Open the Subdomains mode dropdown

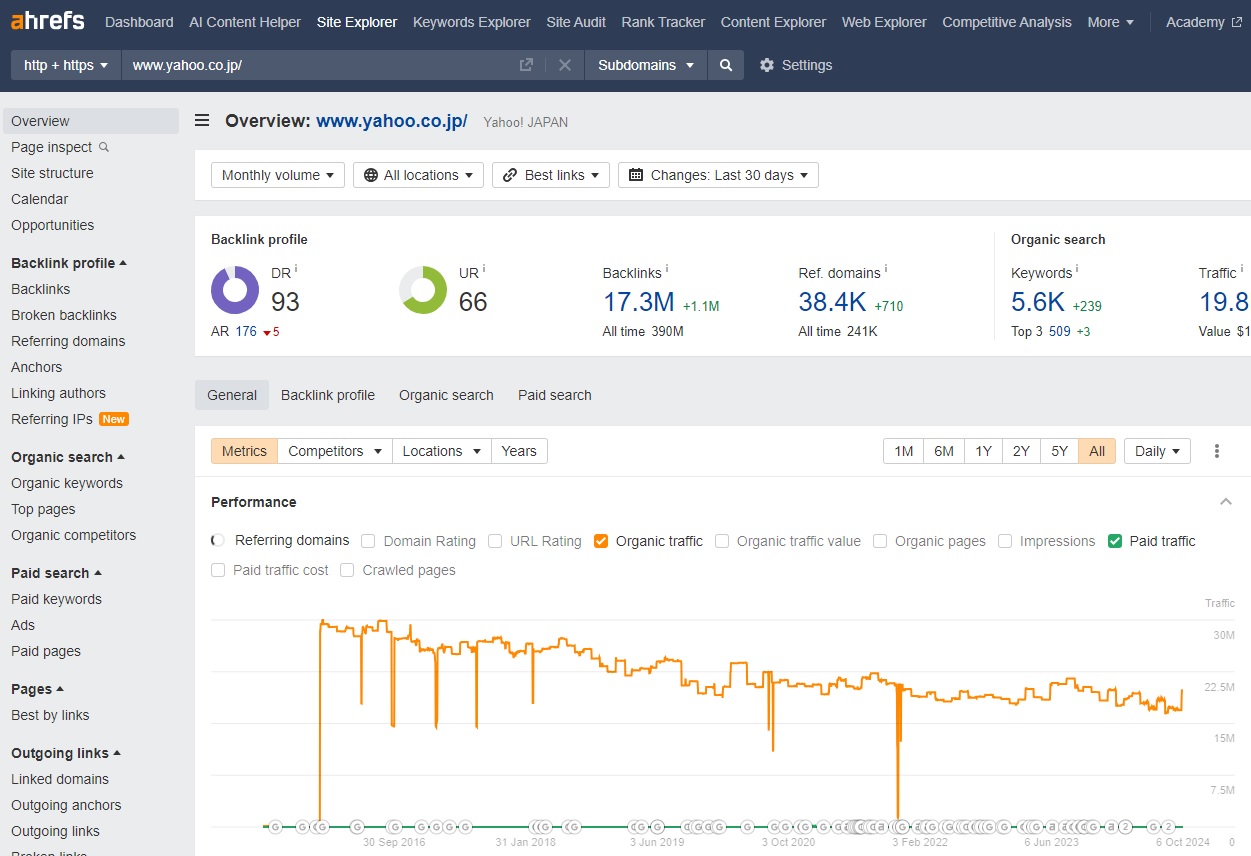pos(646,65)
